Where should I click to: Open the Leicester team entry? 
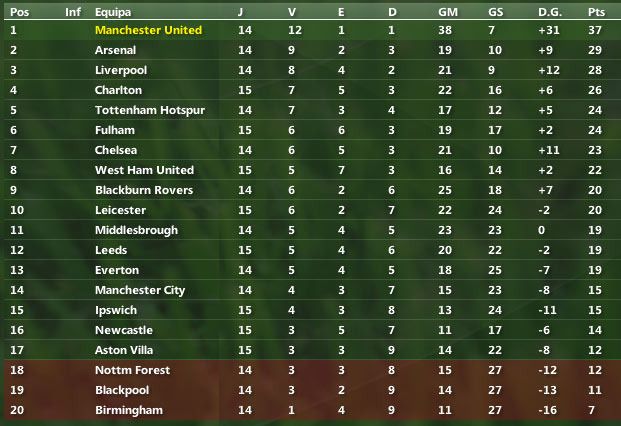click(120, 210)
